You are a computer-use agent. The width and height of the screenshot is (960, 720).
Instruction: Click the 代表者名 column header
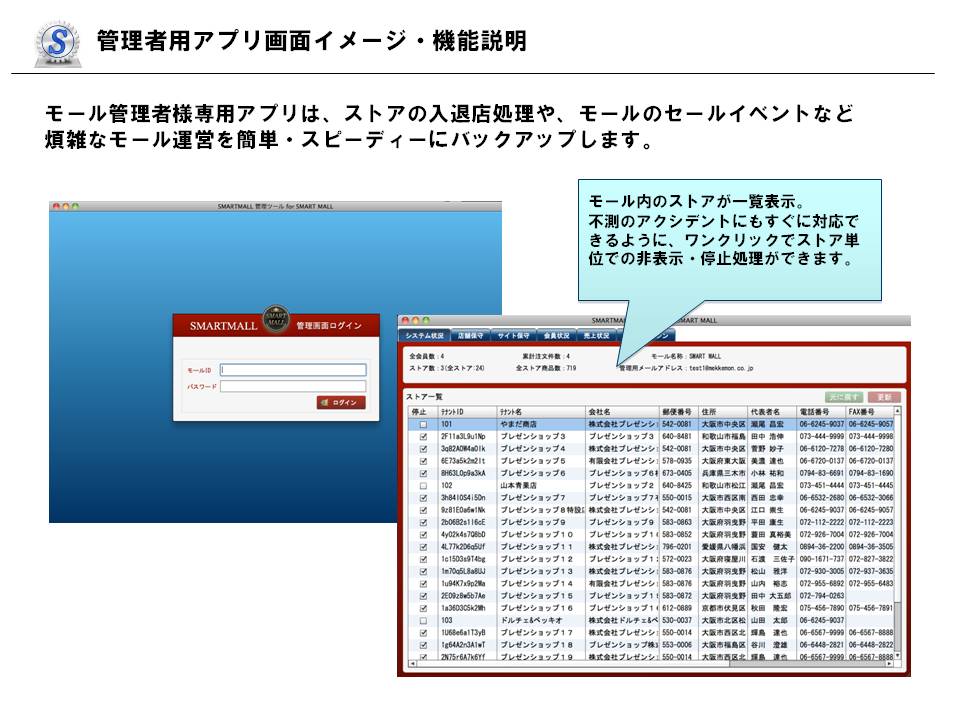coord(772,412)
